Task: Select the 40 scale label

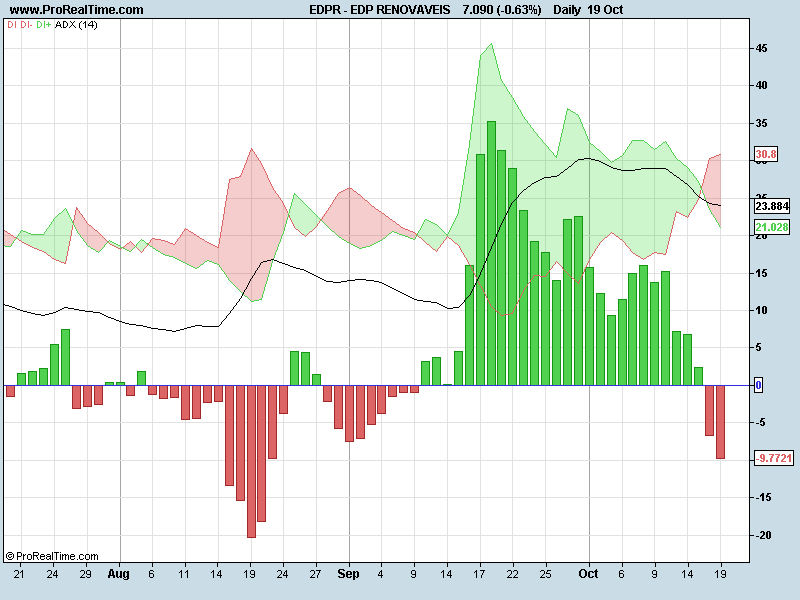Action: click(x=761, y=85)
